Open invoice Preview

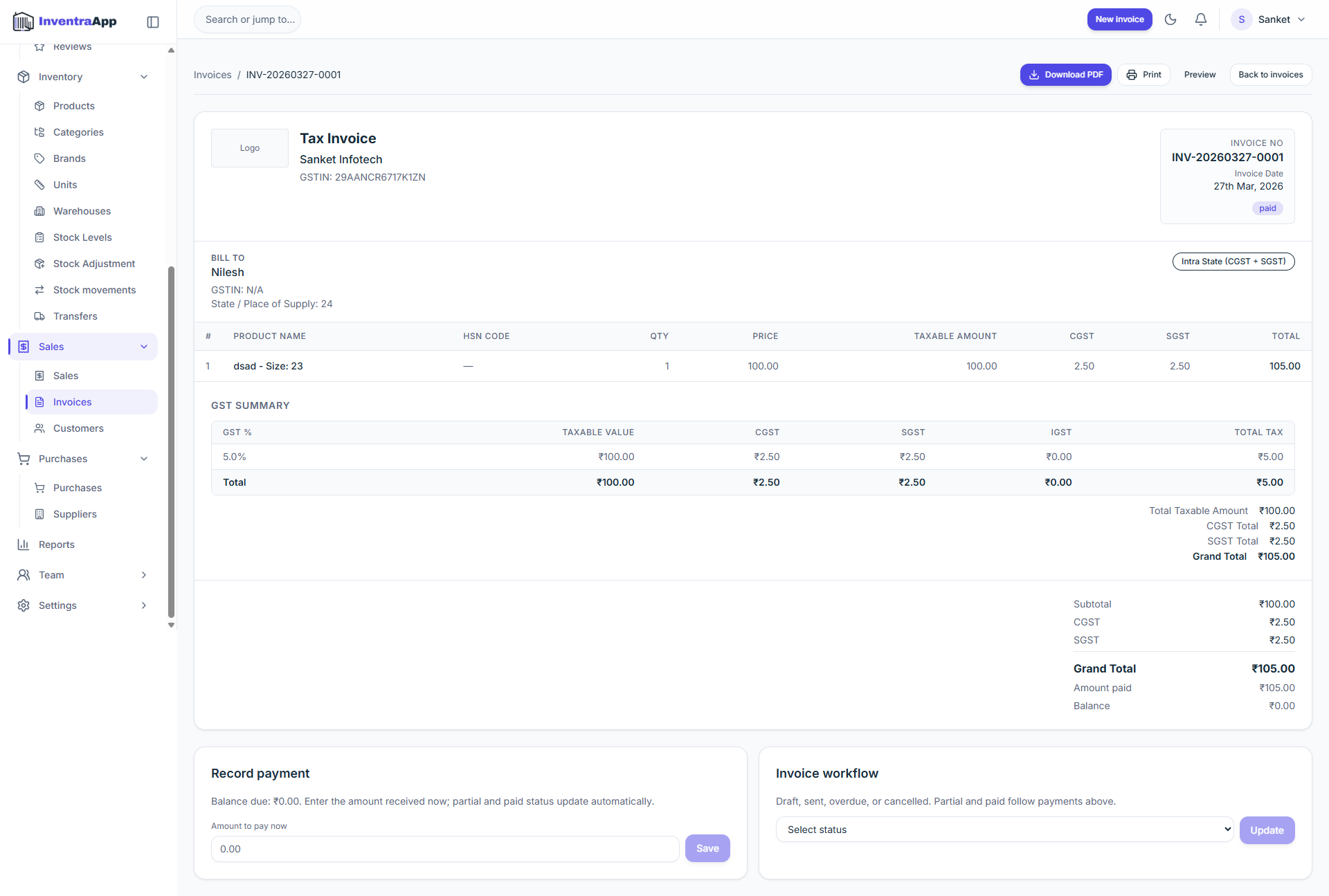tap(1200, 75)
